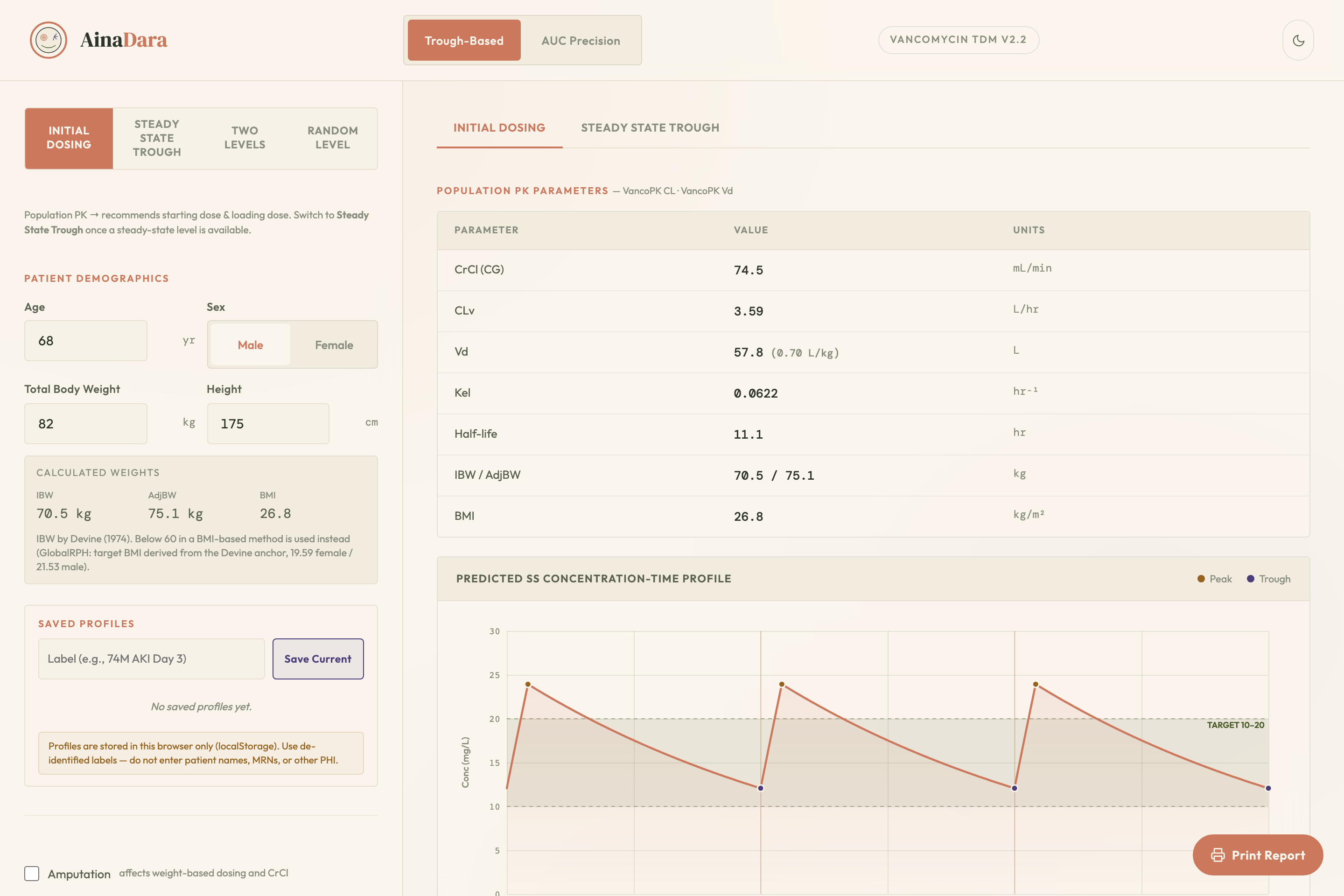Click the mL/min units cell
The height and width of the screenshot is (896, 1344).
coord(1032,268)
